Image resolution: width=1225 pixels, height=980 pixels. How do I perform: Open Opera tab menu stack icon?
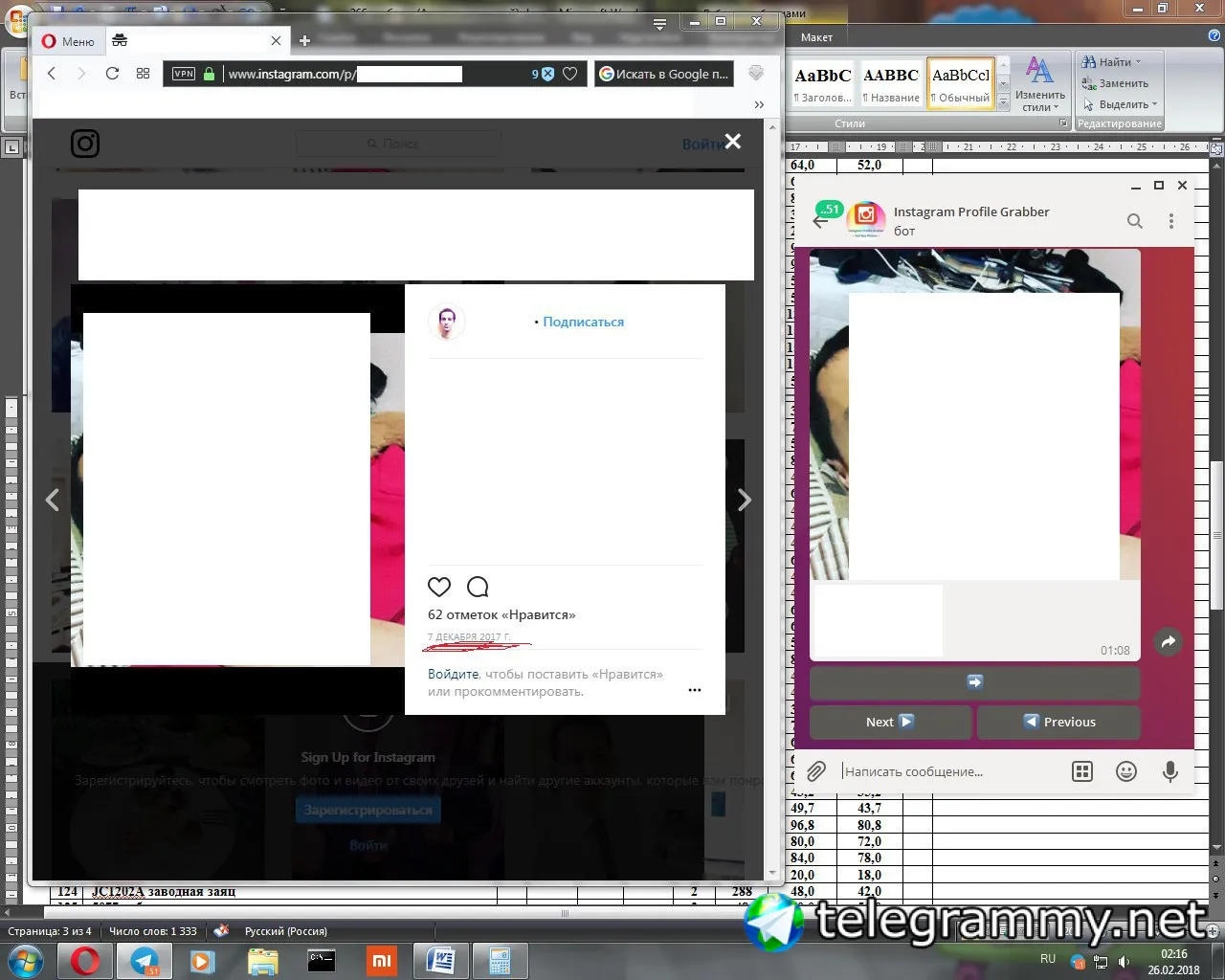pyautogui.click(x=659, y=24)
